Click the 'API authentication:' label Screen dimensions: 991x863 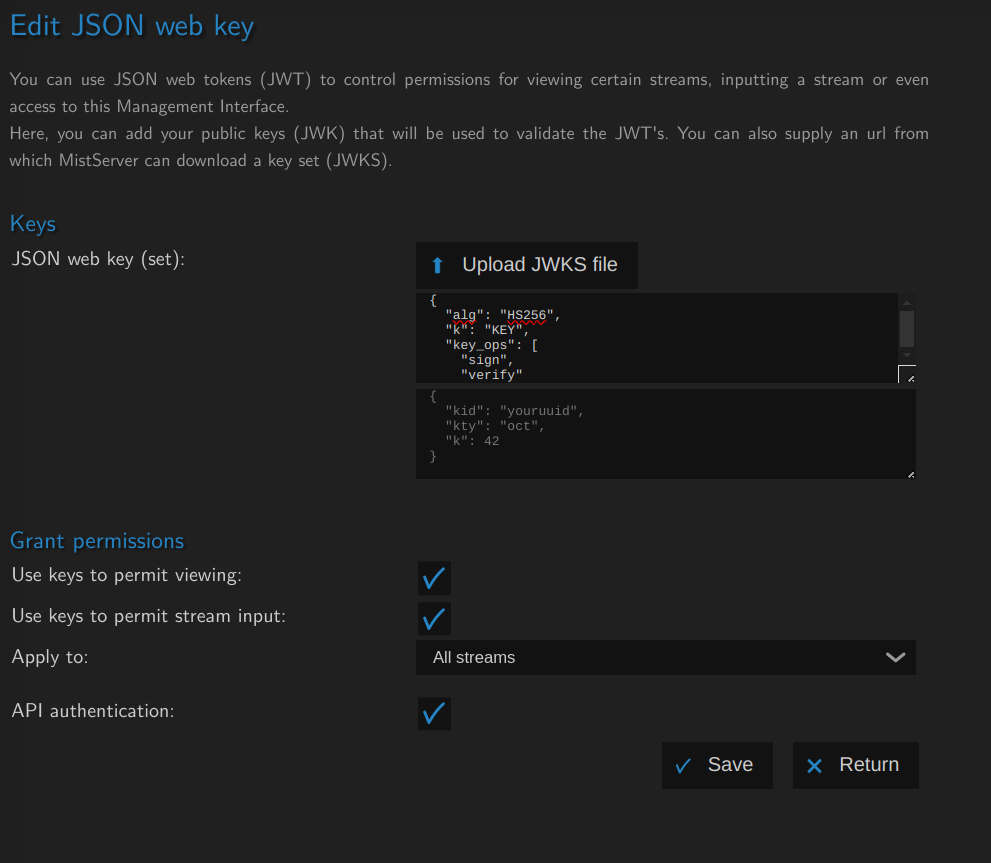pyautogui.click(x=93, y=711)
